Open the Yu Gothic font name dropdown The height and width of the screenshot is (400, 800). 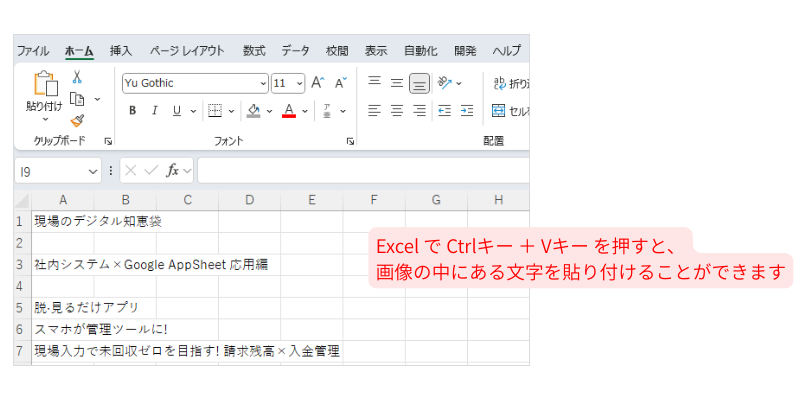(263, 83)
